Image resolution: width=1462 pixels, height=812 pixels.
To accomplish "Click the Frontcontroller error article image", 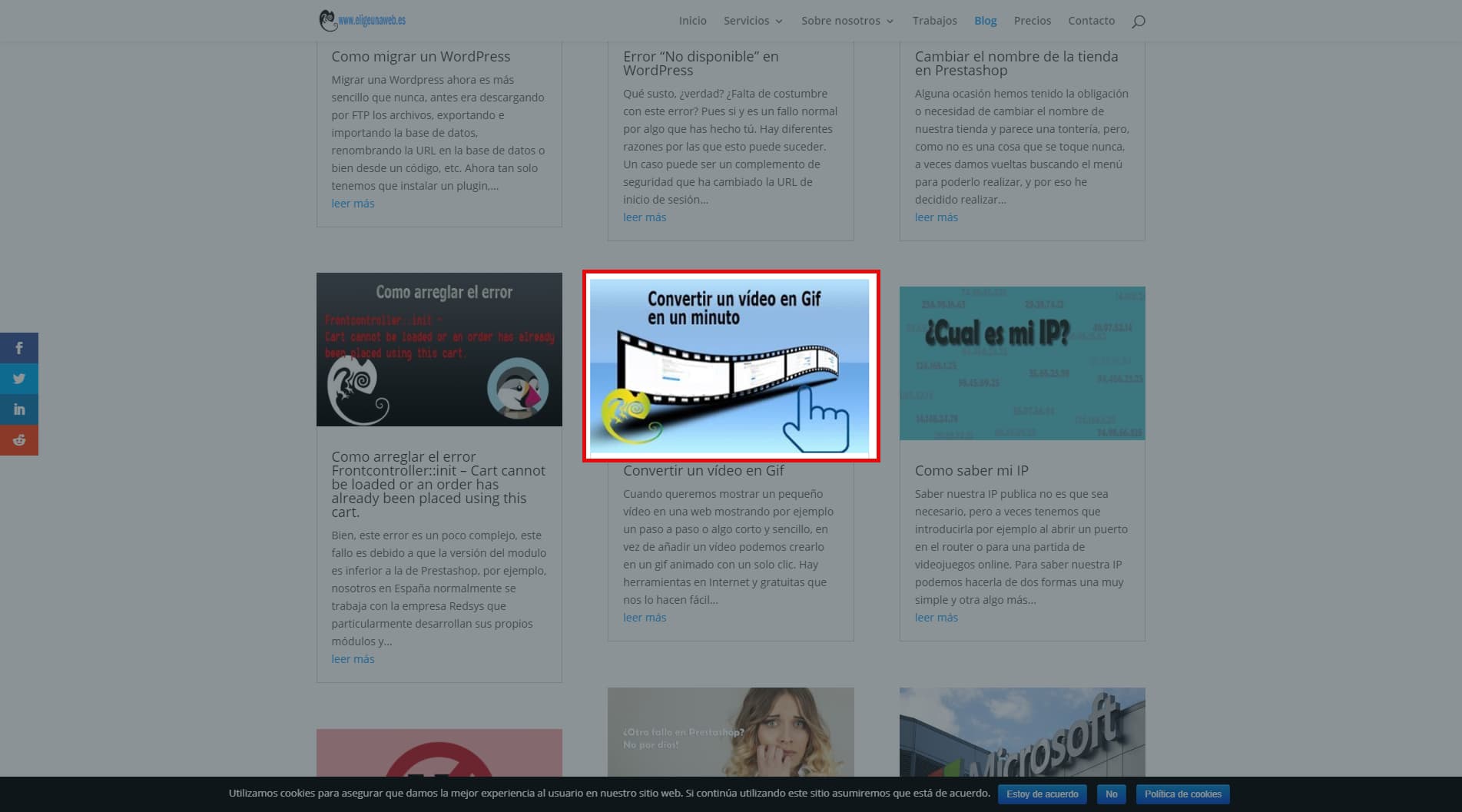I will (x=439, y=350).
